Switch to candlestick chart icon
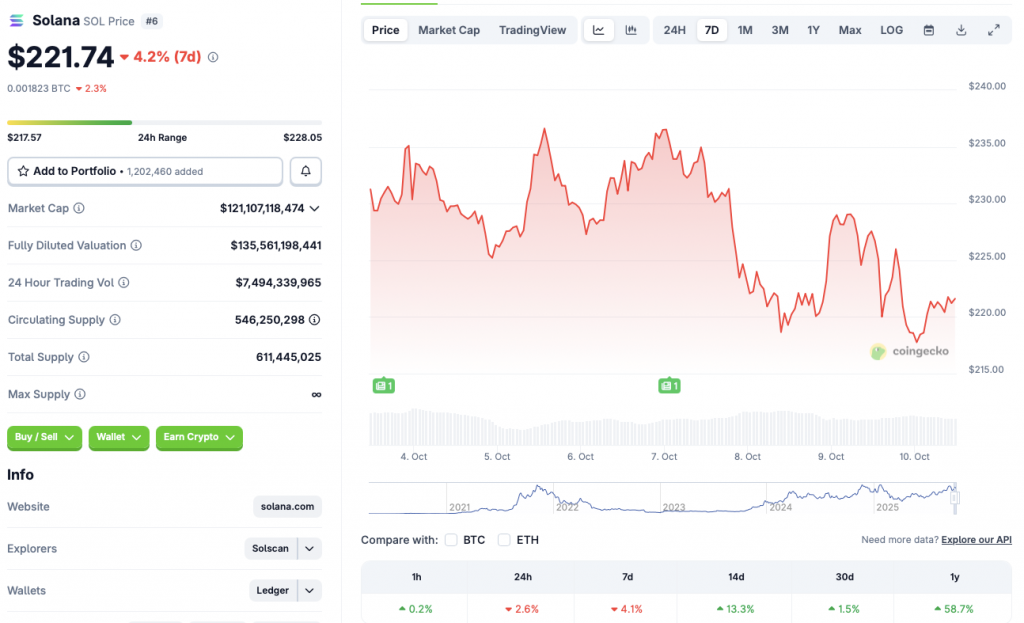This screenshot has width=1024, height=623. (631, 30)
